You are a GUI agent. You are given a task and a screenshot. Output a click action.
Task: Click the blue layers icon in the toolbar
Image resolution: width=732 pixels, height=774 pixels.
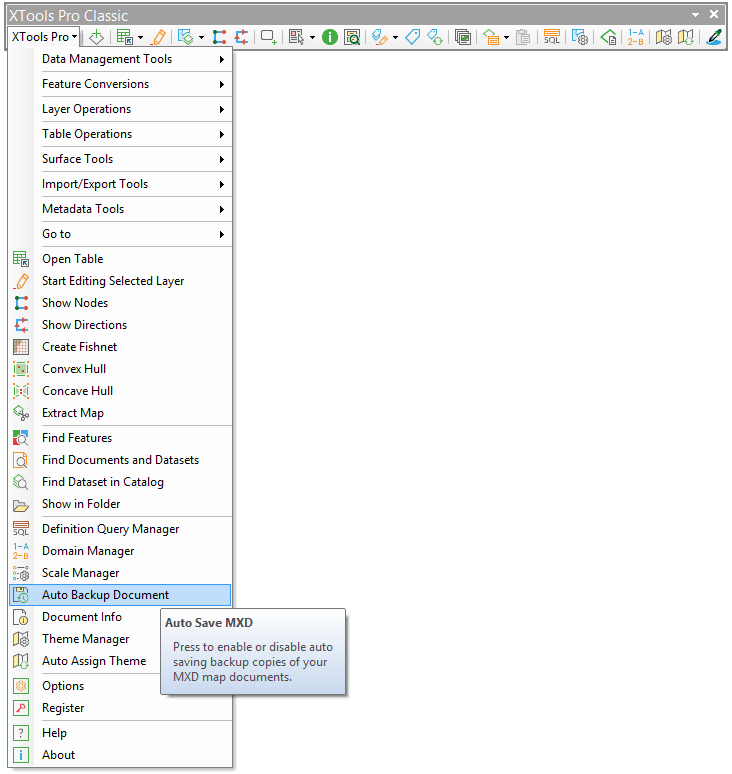pyautogui.click(x=186, y=37)
